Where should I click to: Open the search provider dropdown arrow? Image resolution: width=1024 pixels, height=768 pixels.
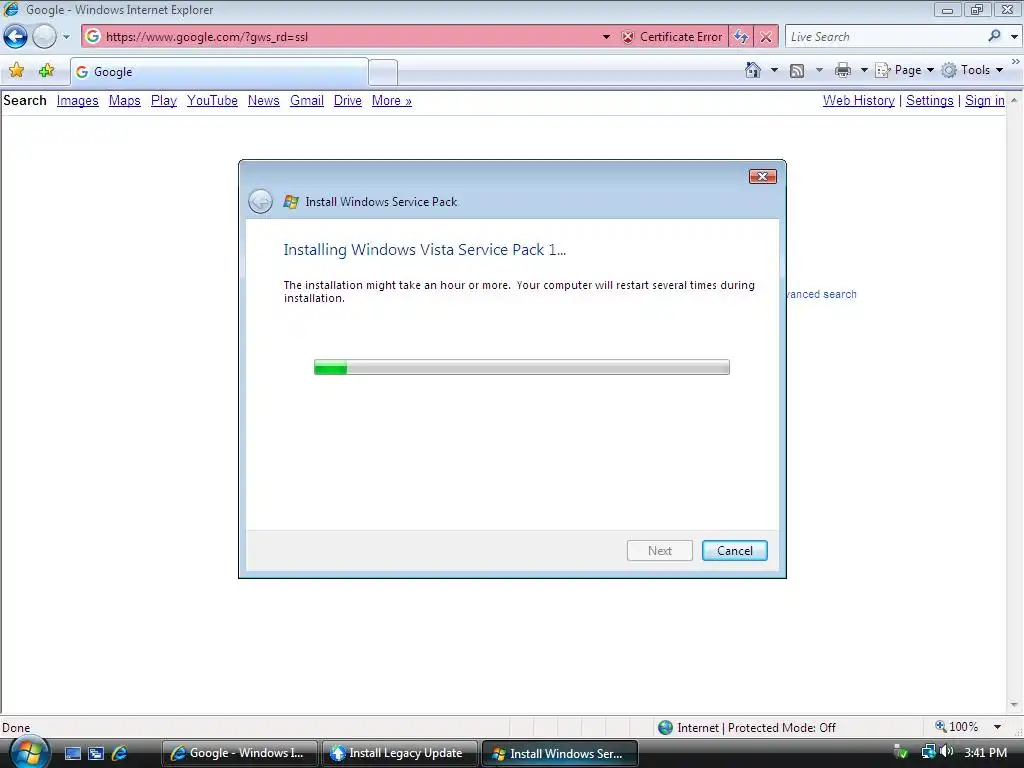click(1014, 37)
